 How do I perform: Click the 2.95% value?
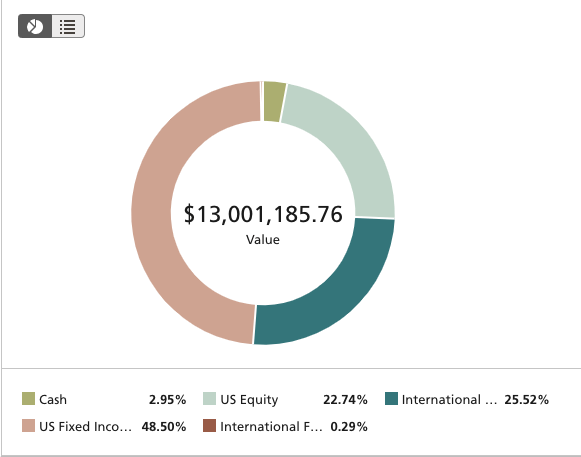pyautogui.click(x=167, y=400)
